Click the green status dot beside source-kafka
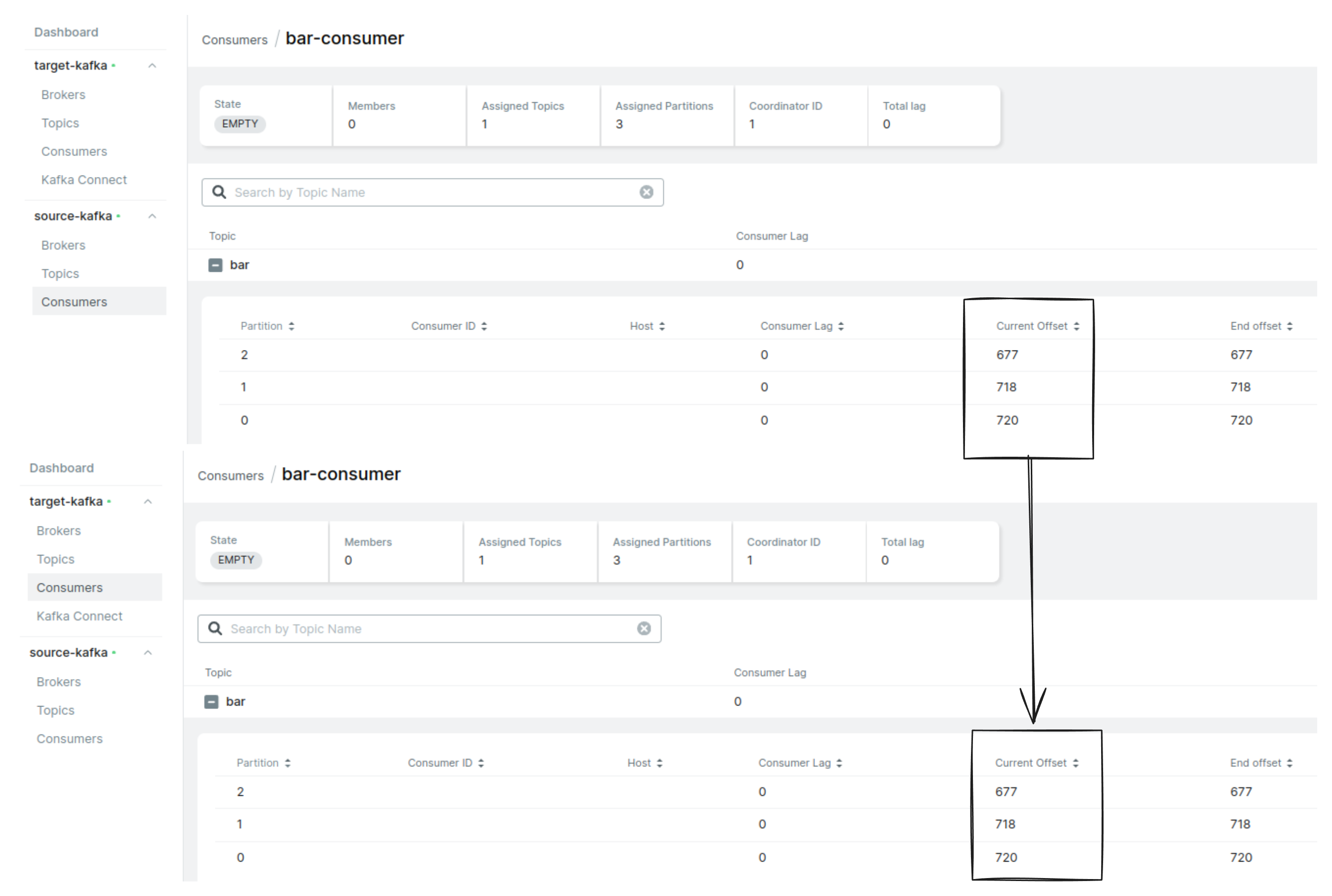The width and height of the screenshot is (1332, 896). [x=119, y=216]
